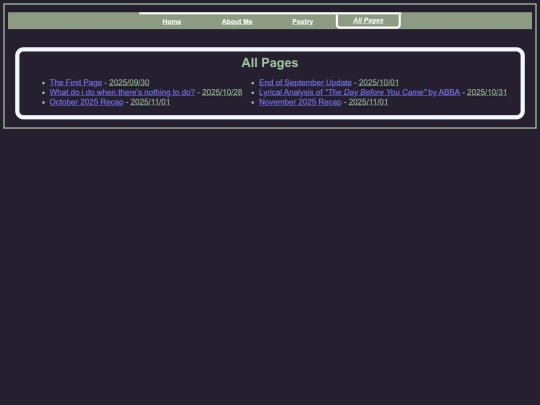Open the Lyrical Analysis of ABBA song link
540x405 pixels.
point(360,92)
